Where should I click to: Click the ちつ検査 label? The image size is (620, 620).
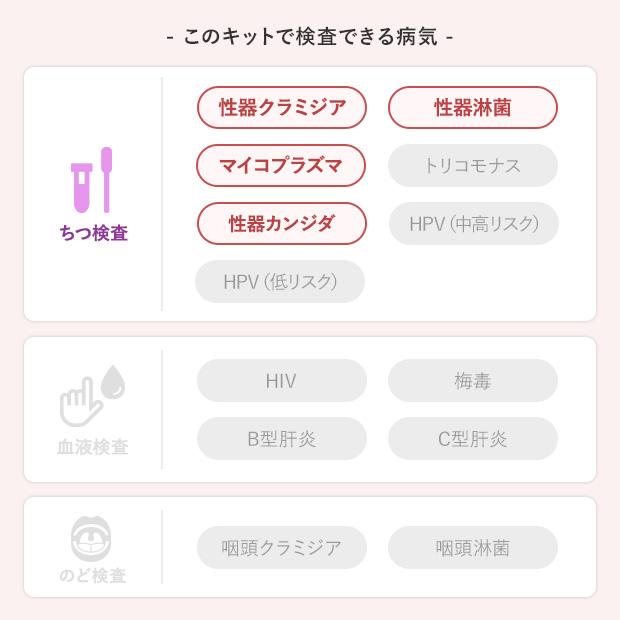93,234
